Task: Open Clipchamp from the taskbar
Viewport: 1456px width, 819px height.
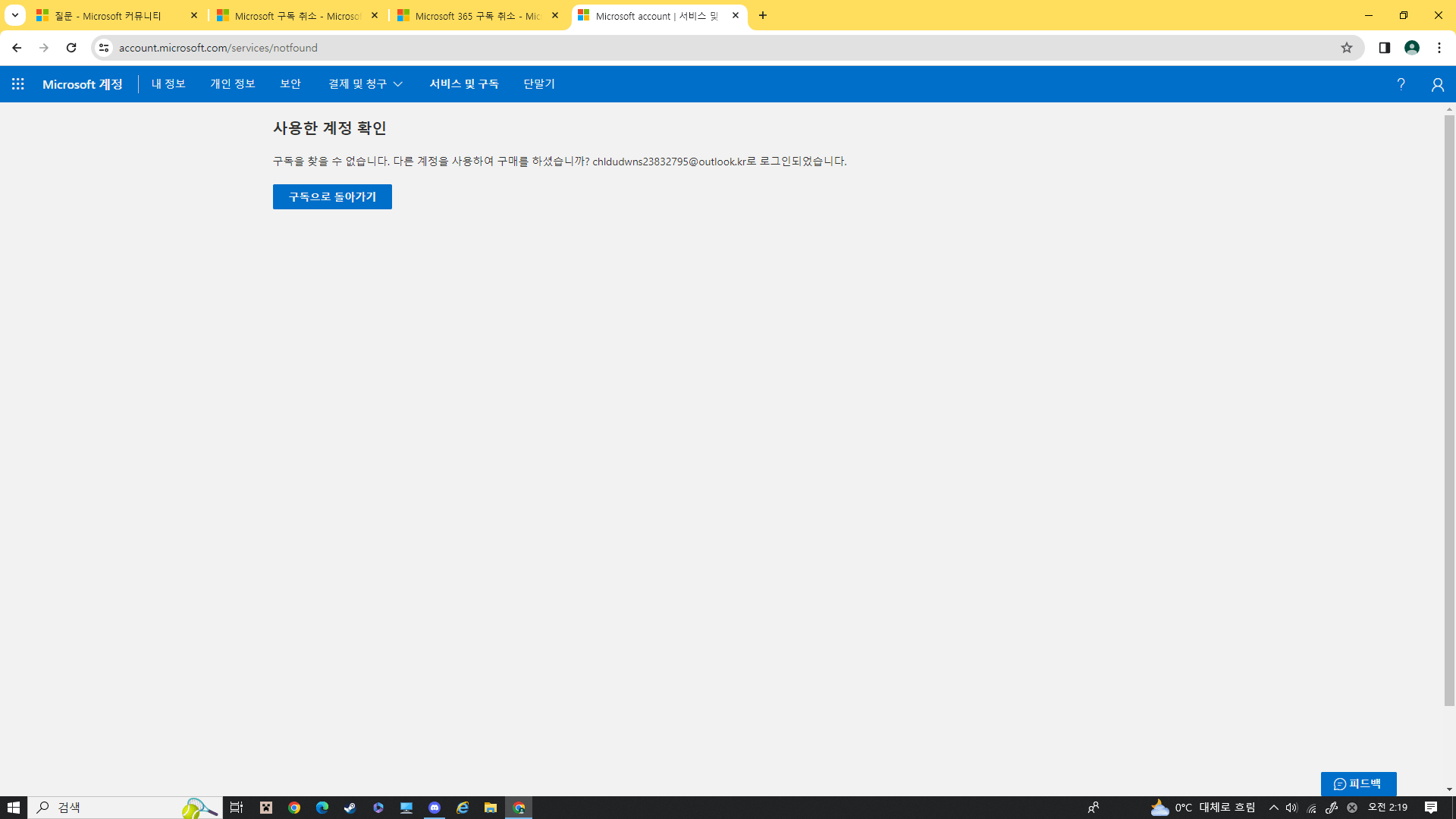Action: [378, 808]
